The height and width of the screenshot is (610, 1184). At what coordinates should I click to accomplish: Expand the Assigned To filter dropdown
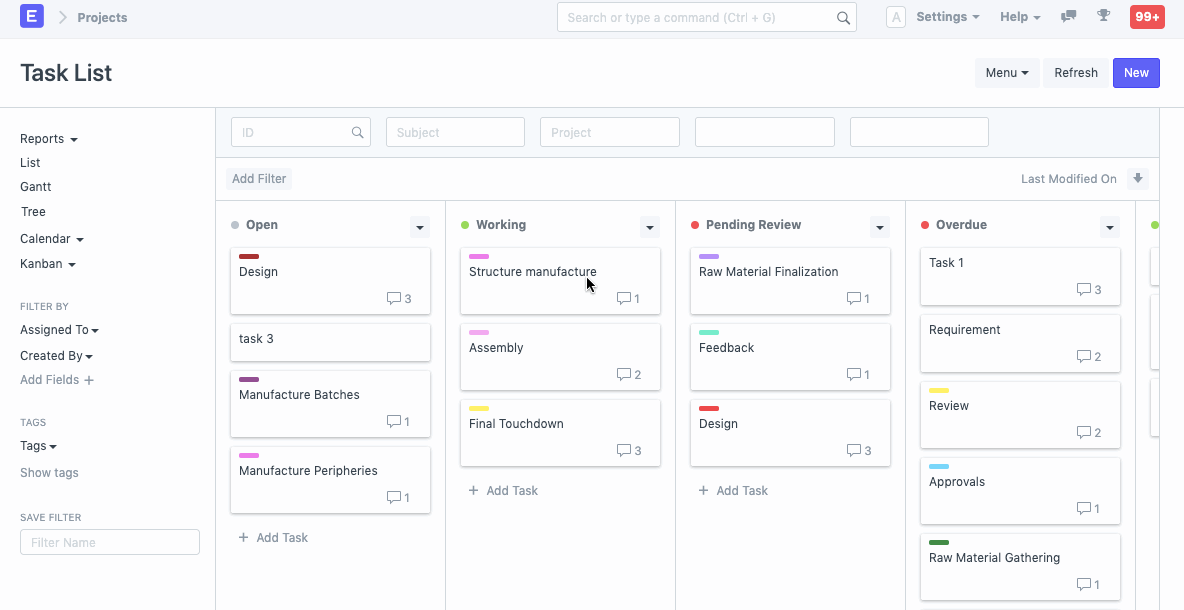[59, 329]
